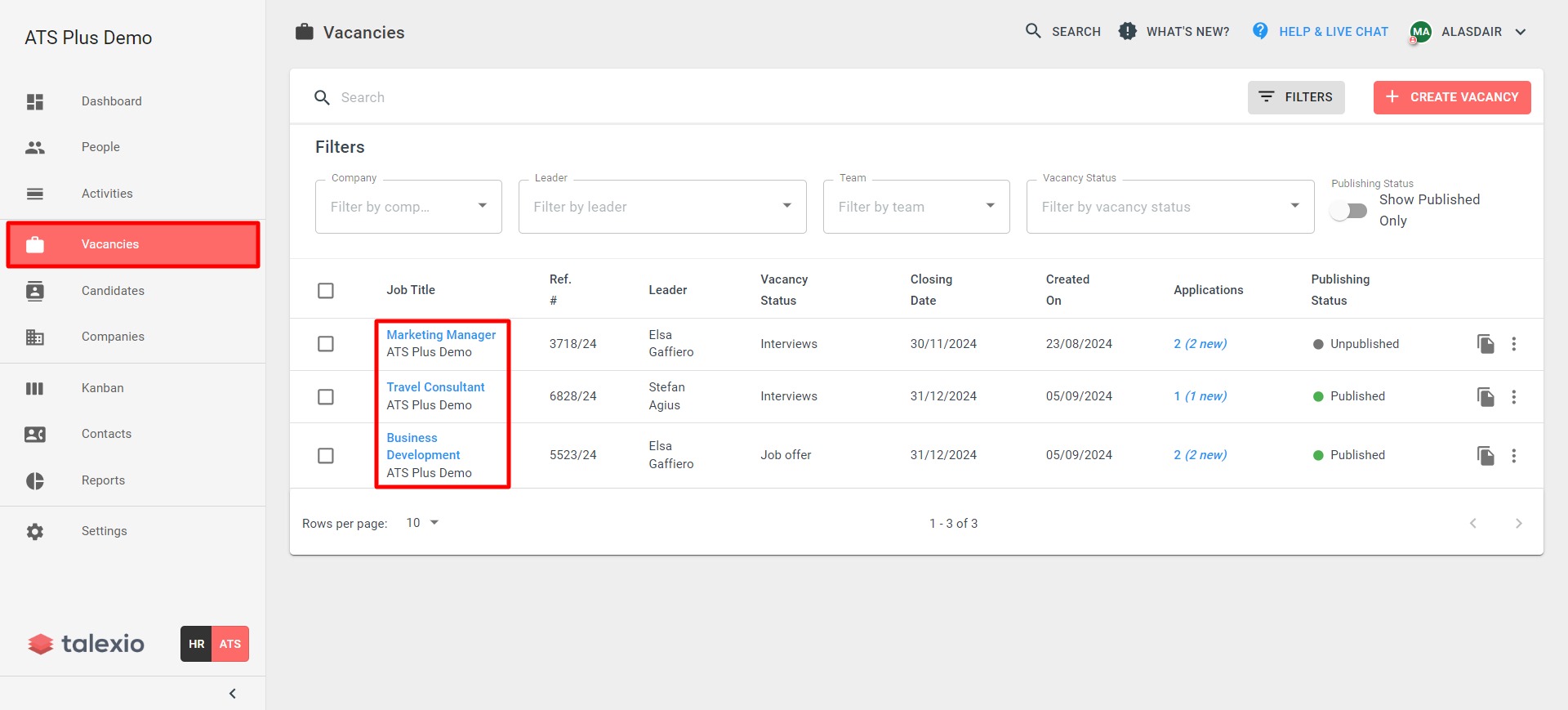The height and width of the screenshot is (710, 1568).
Task: Open the Dashboard grid icon in sidebar
Action: coord(35,101)
